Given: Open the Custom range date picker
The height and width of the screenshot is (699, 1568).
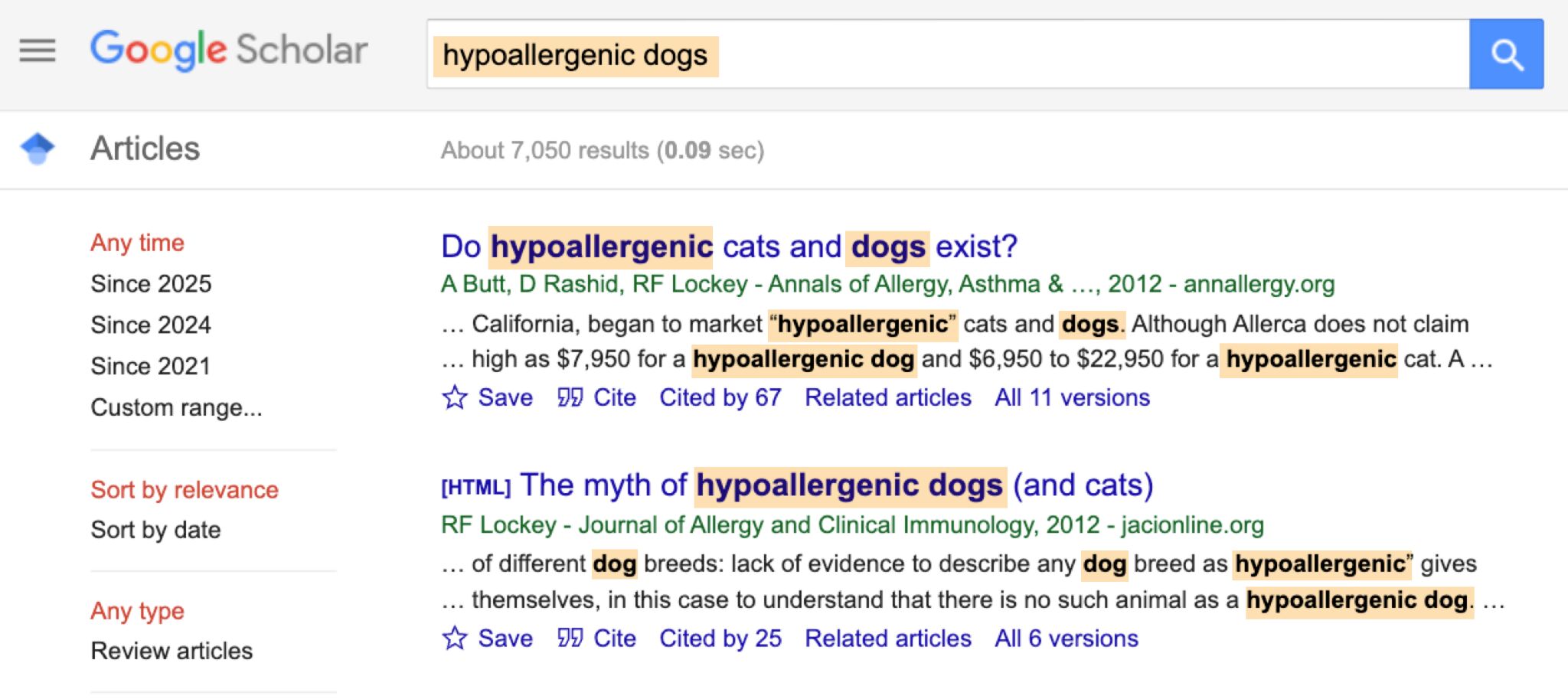Looking at the screenshot, I should (175, 407).
